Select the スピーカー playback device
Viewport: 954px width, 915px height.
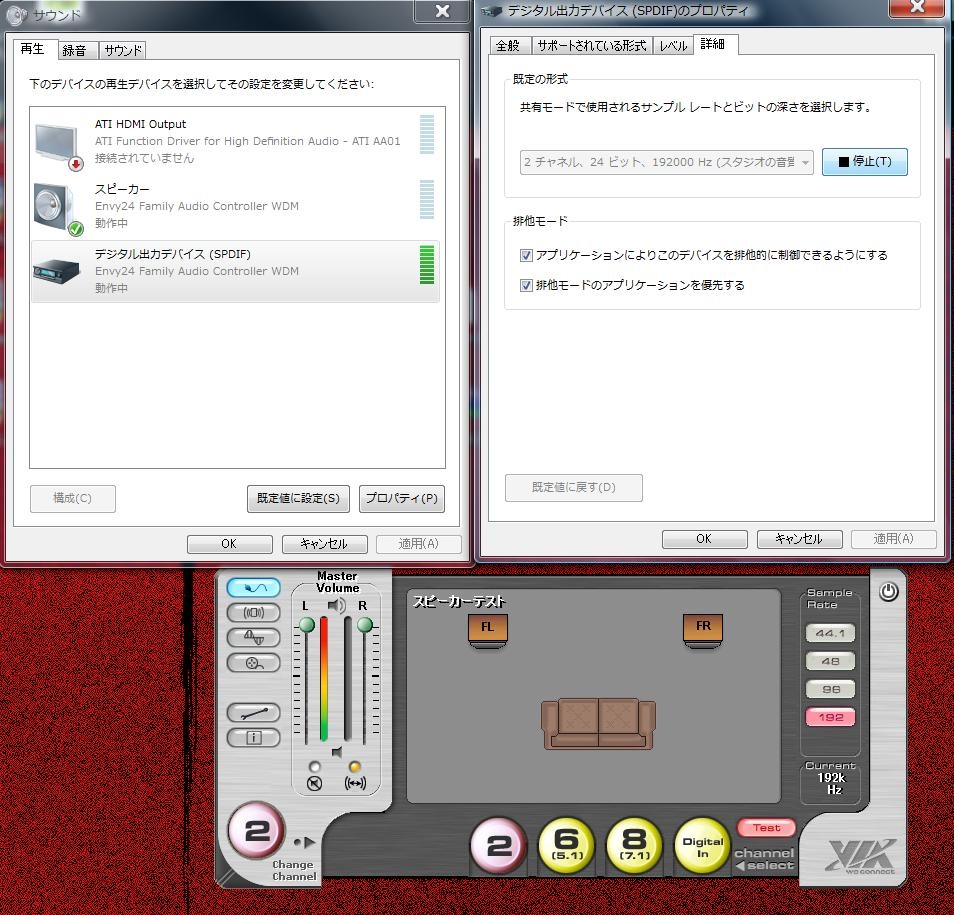235,206
